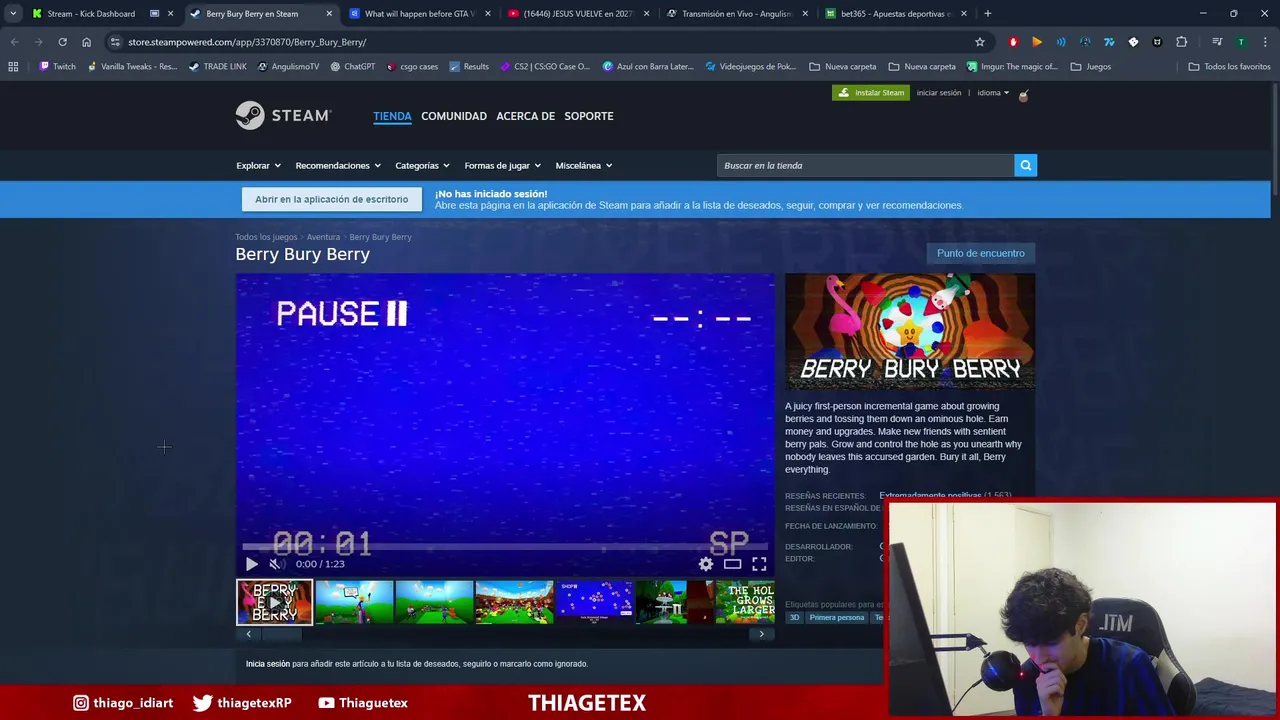Switch to the Transmisión en Vivo tab

tap(736, 14)
